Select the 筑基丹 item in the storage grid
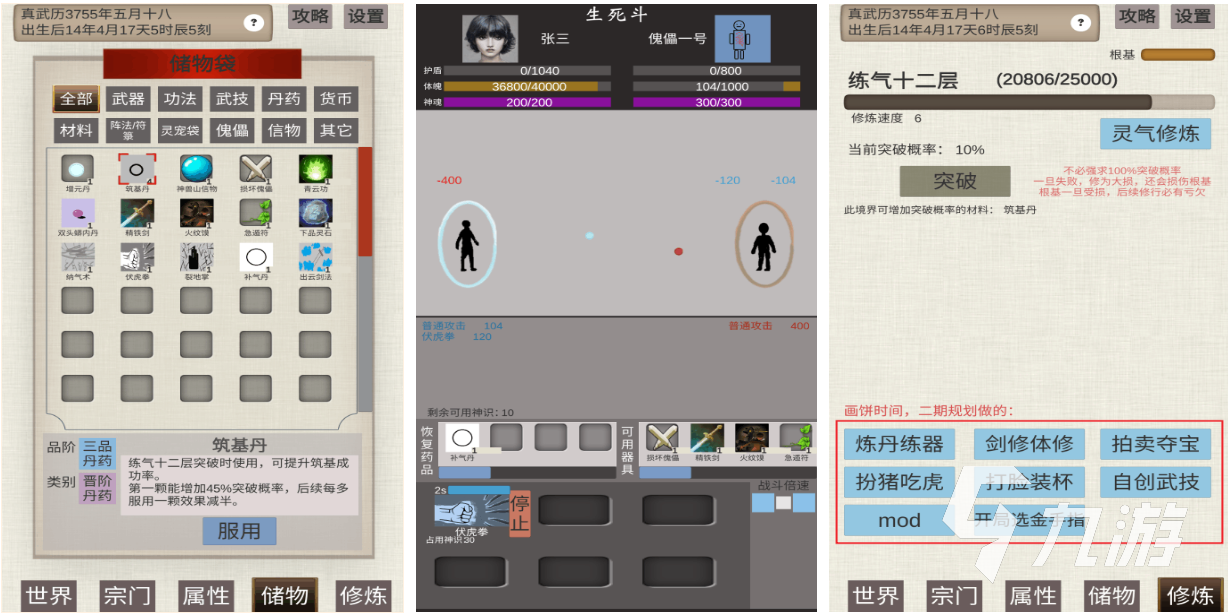 coord(137,169)
